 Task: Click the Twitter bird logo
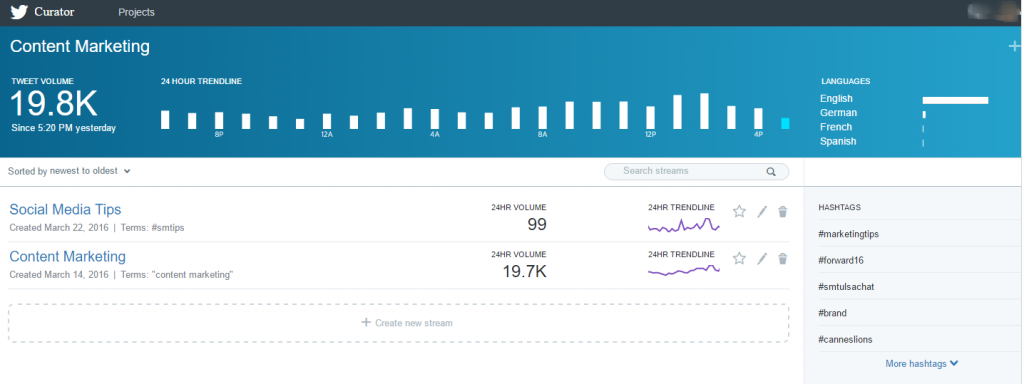[19, 12]
